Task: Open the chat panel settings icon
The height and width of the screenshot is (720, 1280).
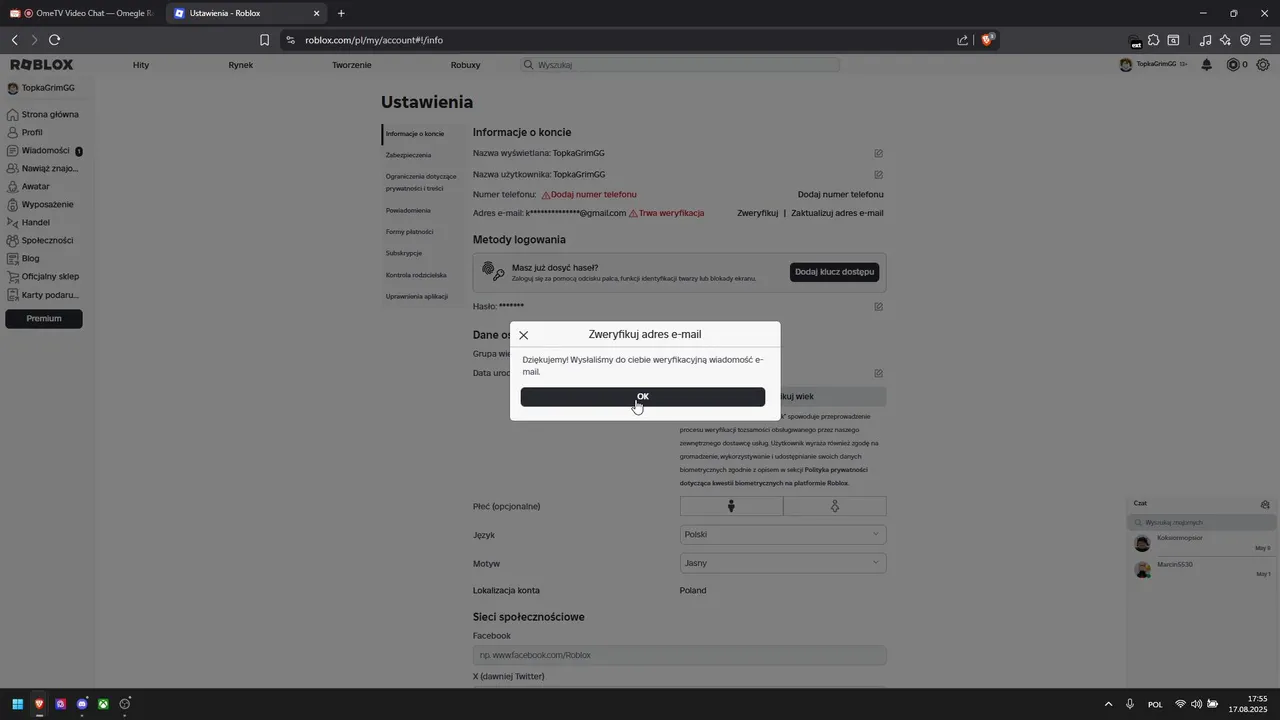Action: pyautogui.click(x=1265, y=504)
